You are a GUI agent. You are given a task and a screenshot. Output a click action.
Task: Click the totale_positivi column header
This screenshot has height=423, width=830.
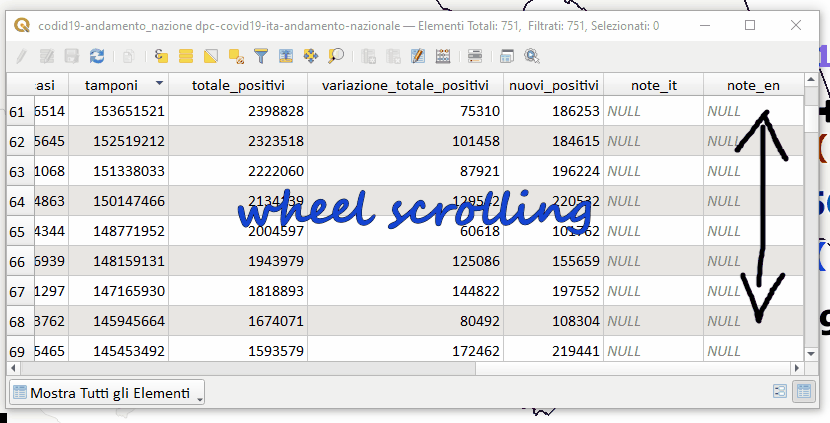click(x=238, y=85)
